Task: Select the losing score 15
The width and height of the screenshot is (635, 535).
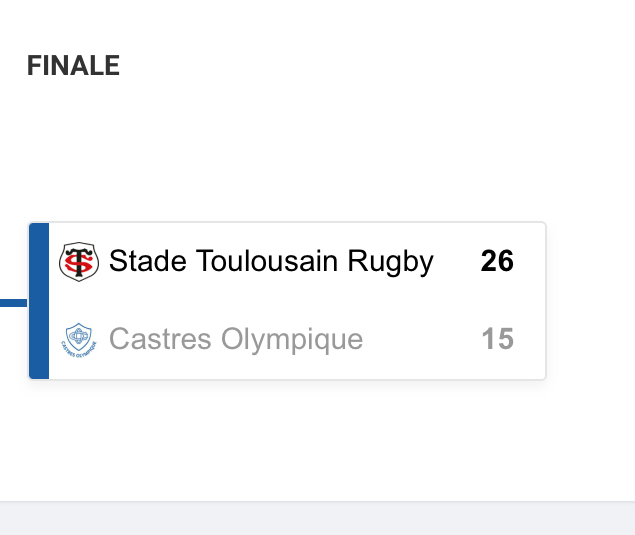Action: [x=497, y=340]
